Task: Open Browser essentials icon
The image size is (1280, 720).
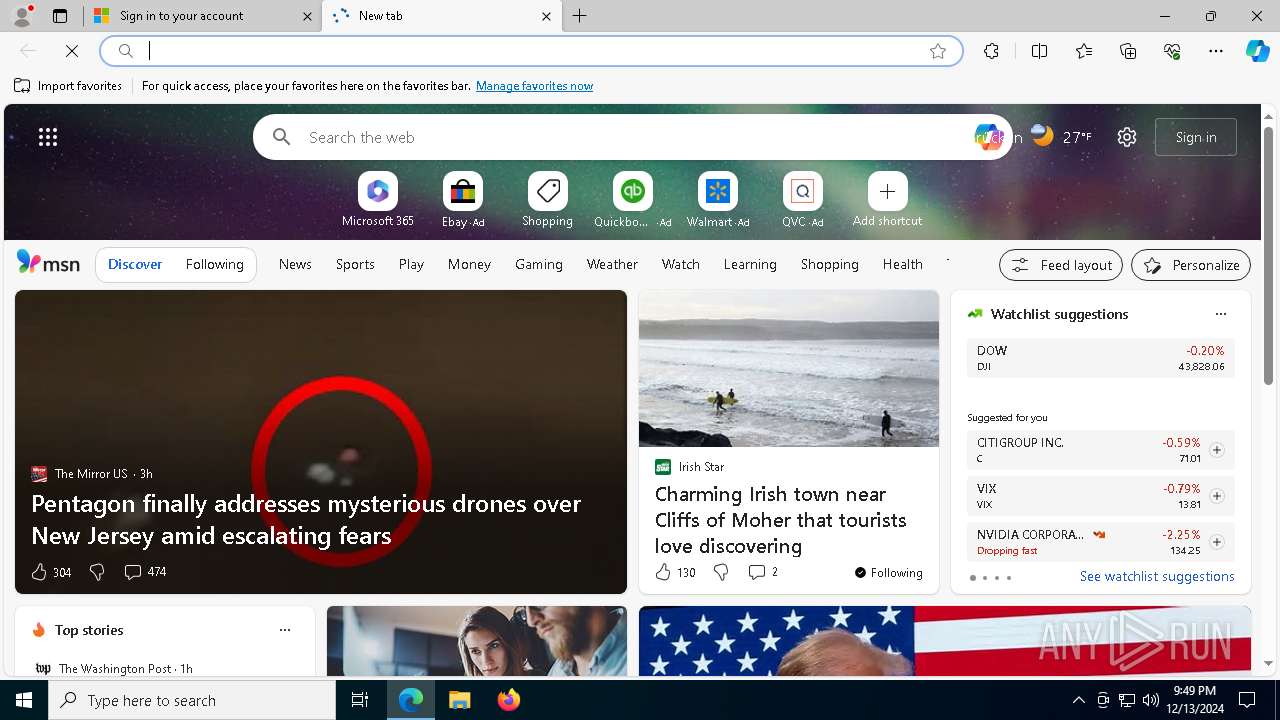Action: pos(1172,51)
